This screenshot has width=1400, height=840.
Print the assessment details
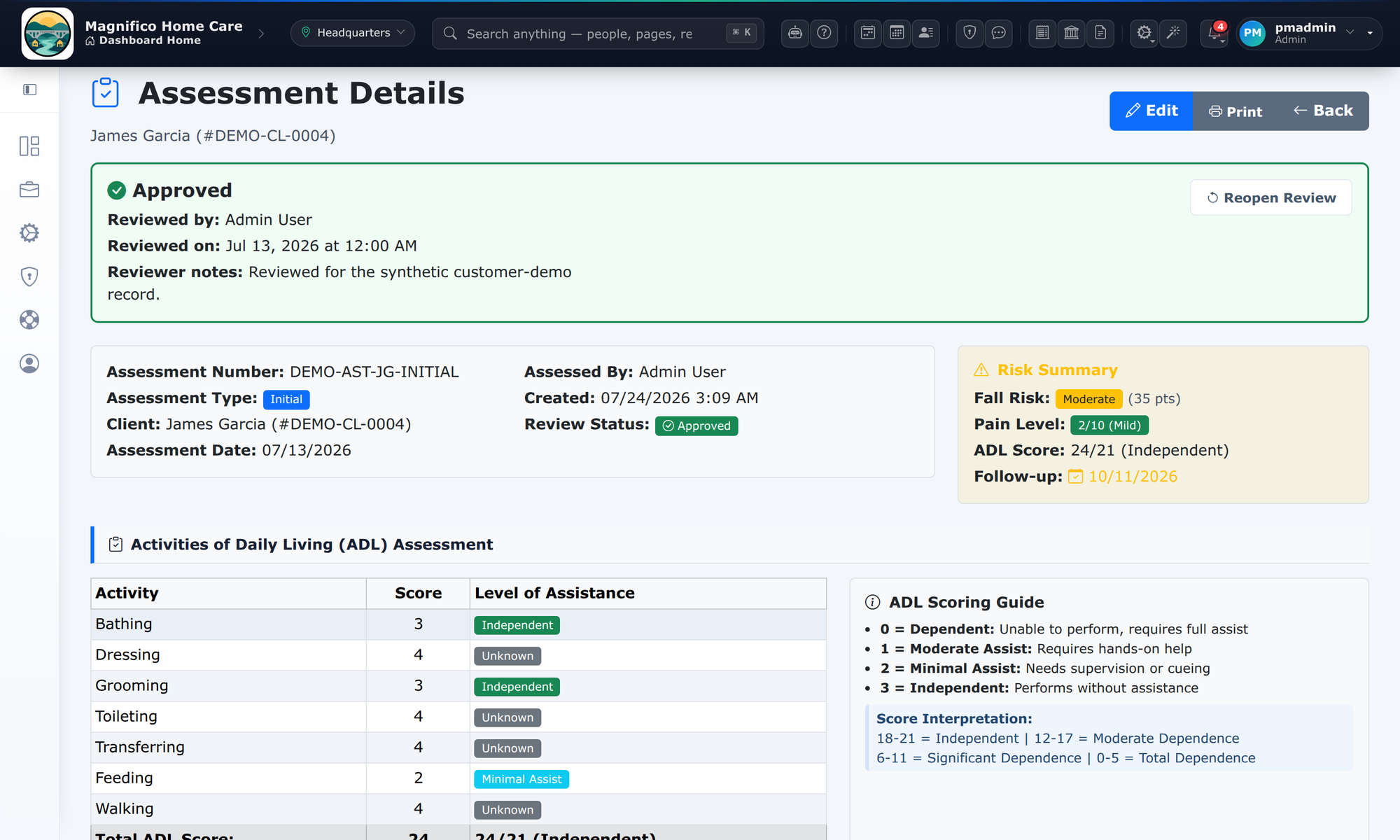click(1235, 111)
